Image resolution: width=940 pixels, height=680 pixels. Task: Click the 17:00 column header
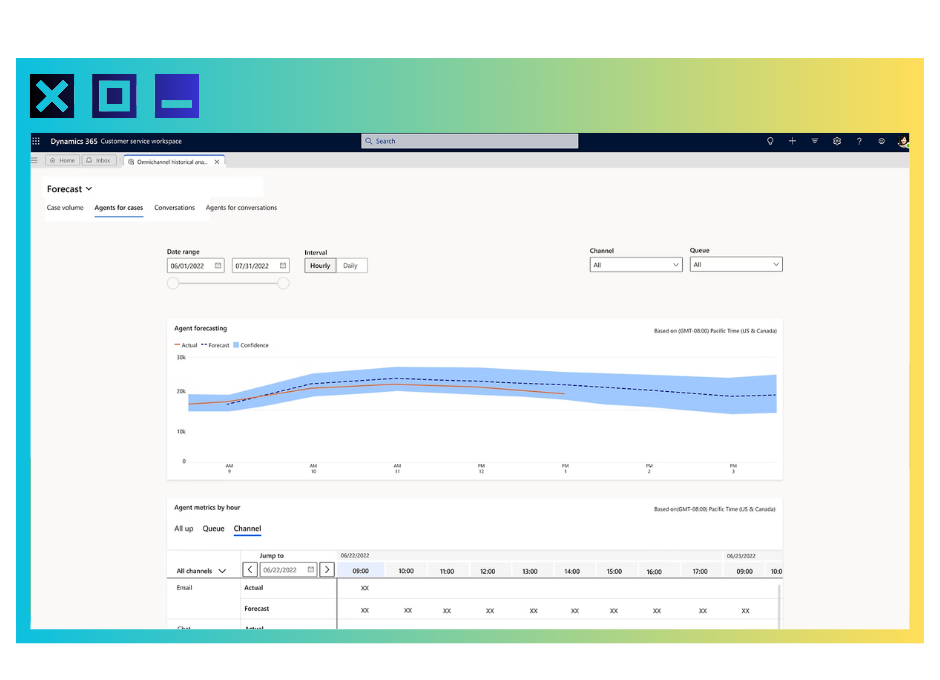point(700,571)
